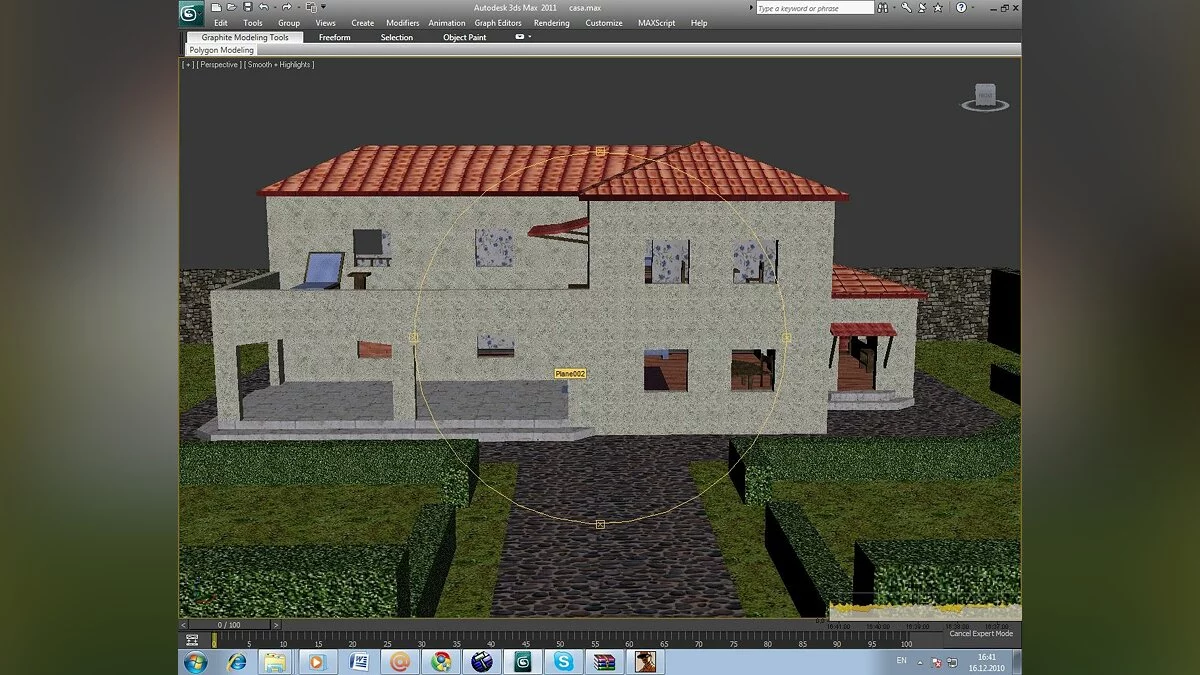
Task: Click the Open File folder icon
Action: click(232, 8)
